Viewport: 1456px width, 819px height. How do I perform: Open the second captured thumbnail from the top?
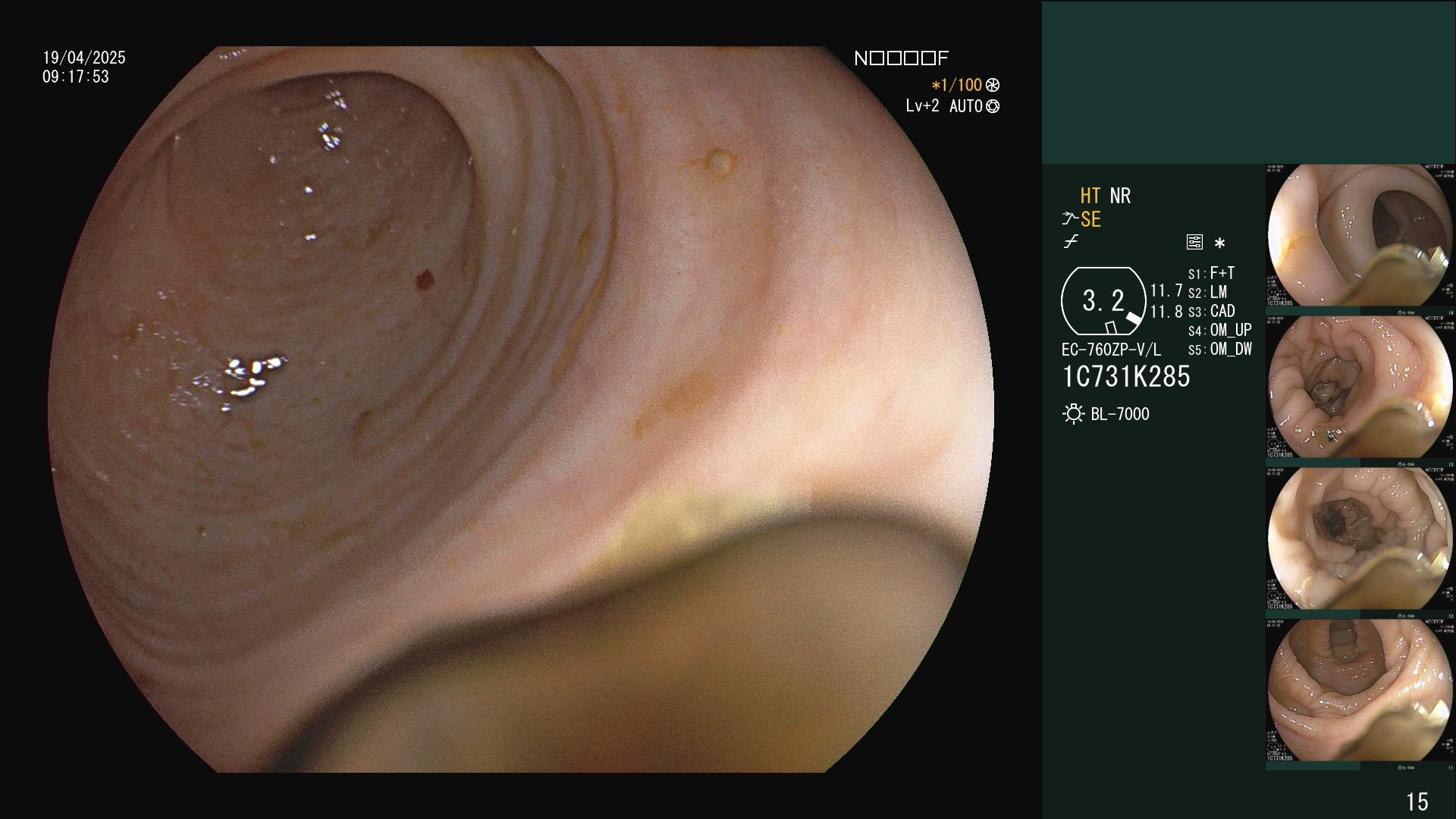pos(1360,388)
